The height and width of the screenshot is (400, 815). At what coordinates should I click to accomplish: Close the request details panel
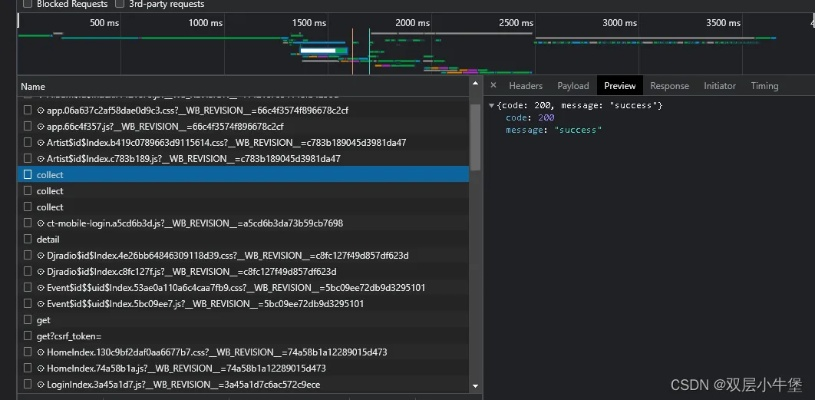493,86
